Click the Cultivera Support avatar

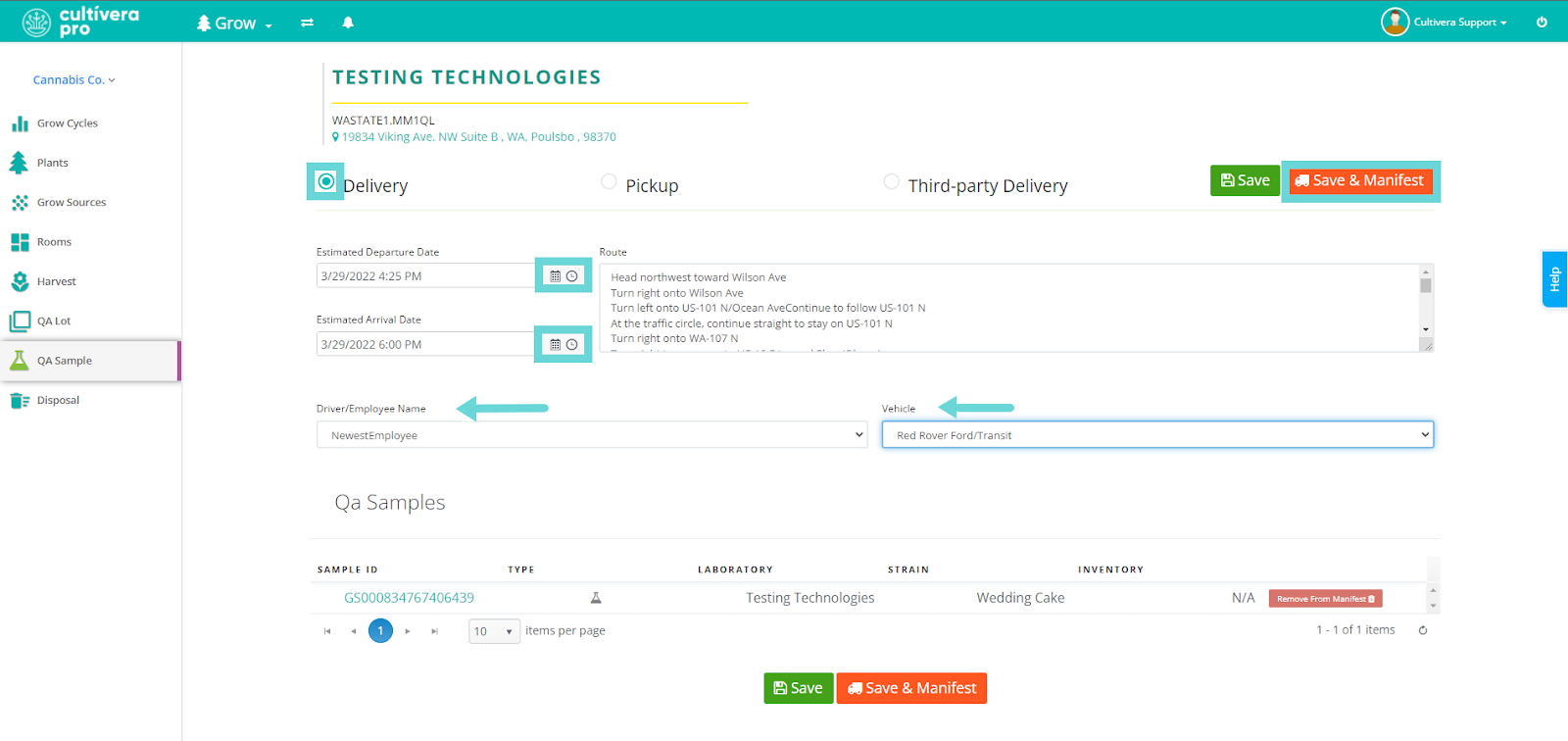click(x=1395, y=22)
